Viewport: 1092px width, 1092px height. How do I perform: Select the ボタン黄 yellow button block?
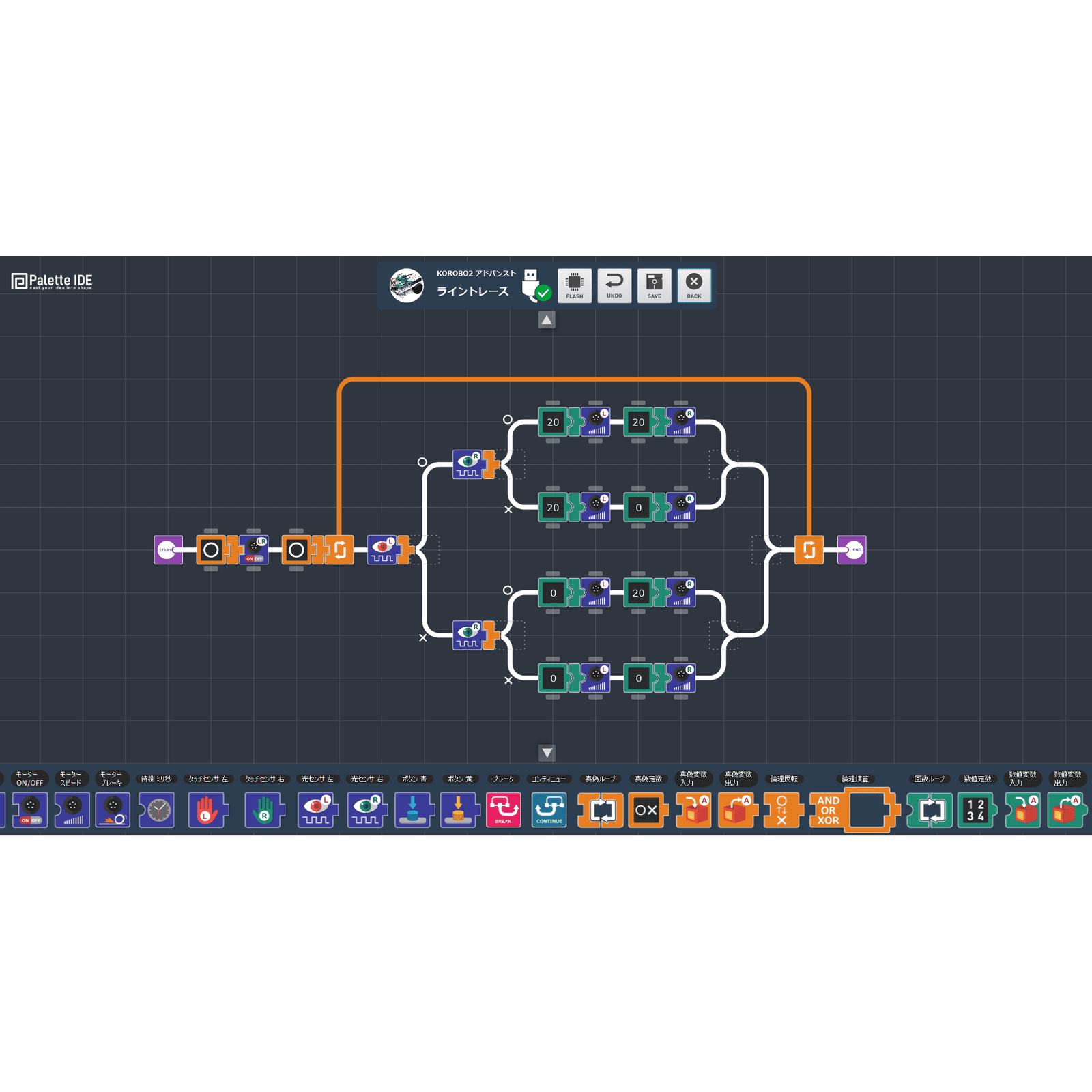[x=459, y=811]
